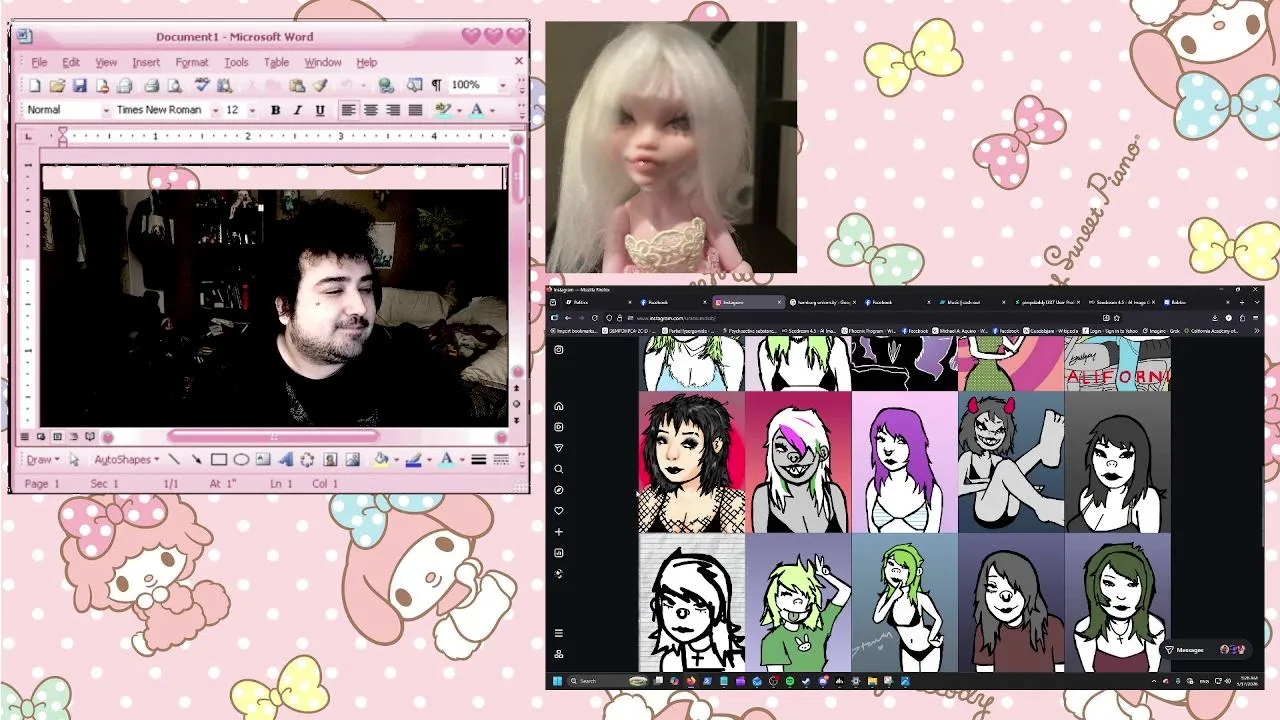Open the Format menu in Word
The height and width of the screenshot is (720, 1280).
(192, 62)
